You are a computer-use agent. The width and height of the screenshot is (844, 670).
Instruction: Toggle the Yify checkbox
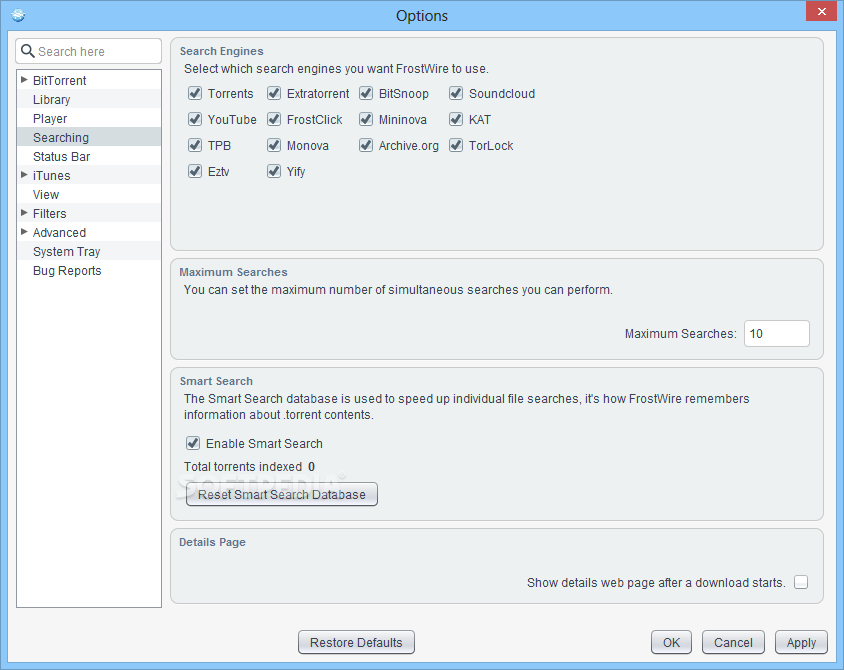coord(274,172)
